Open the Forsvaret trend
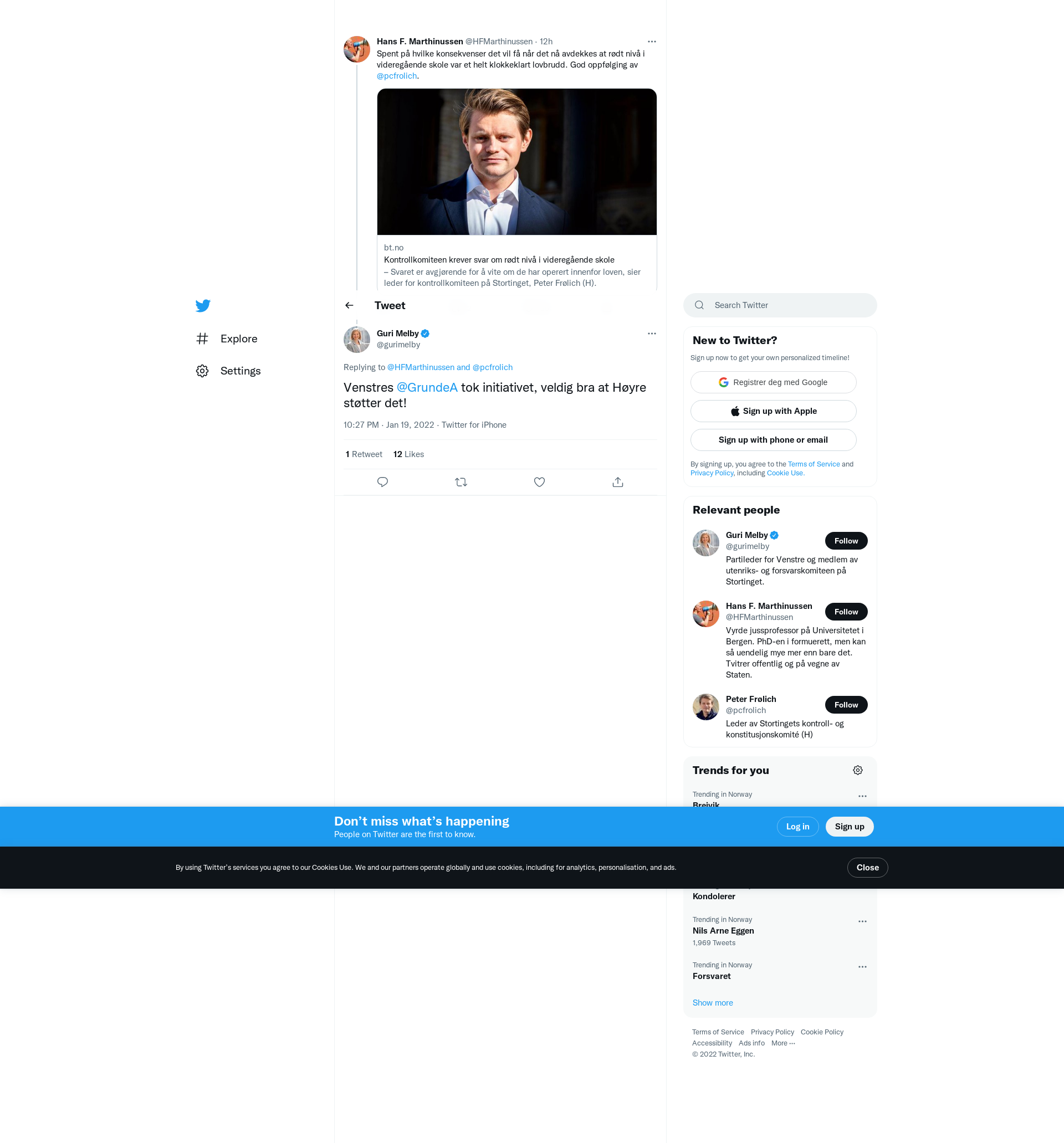Viewport: 1064px width, 1143px height. (x=712, y=976)
